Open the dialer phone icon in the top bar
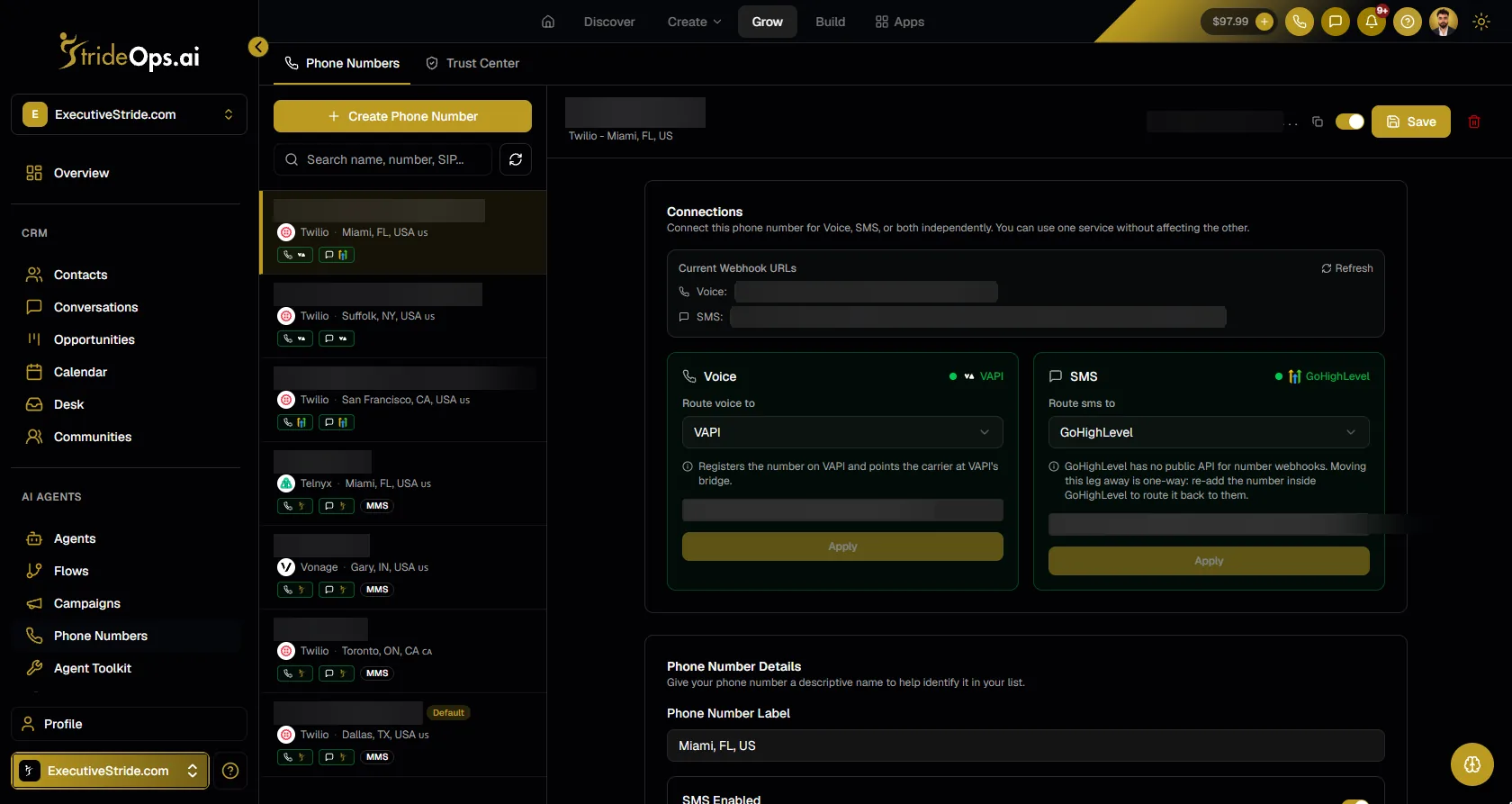This screenshot has height=804, width=1512. 1300,22
